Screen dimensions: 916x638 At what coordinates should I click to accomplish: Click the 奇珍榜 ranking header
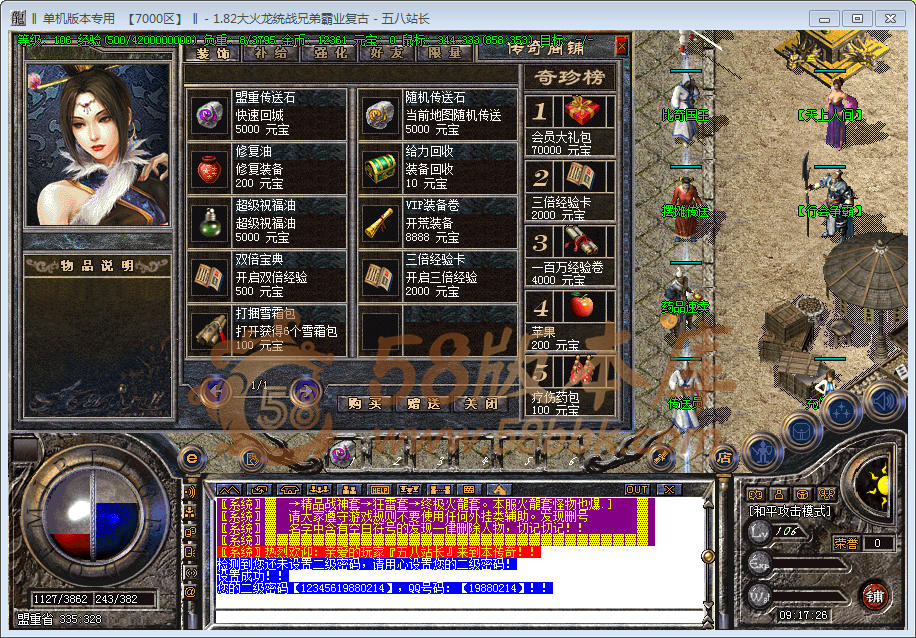(569, 78)
